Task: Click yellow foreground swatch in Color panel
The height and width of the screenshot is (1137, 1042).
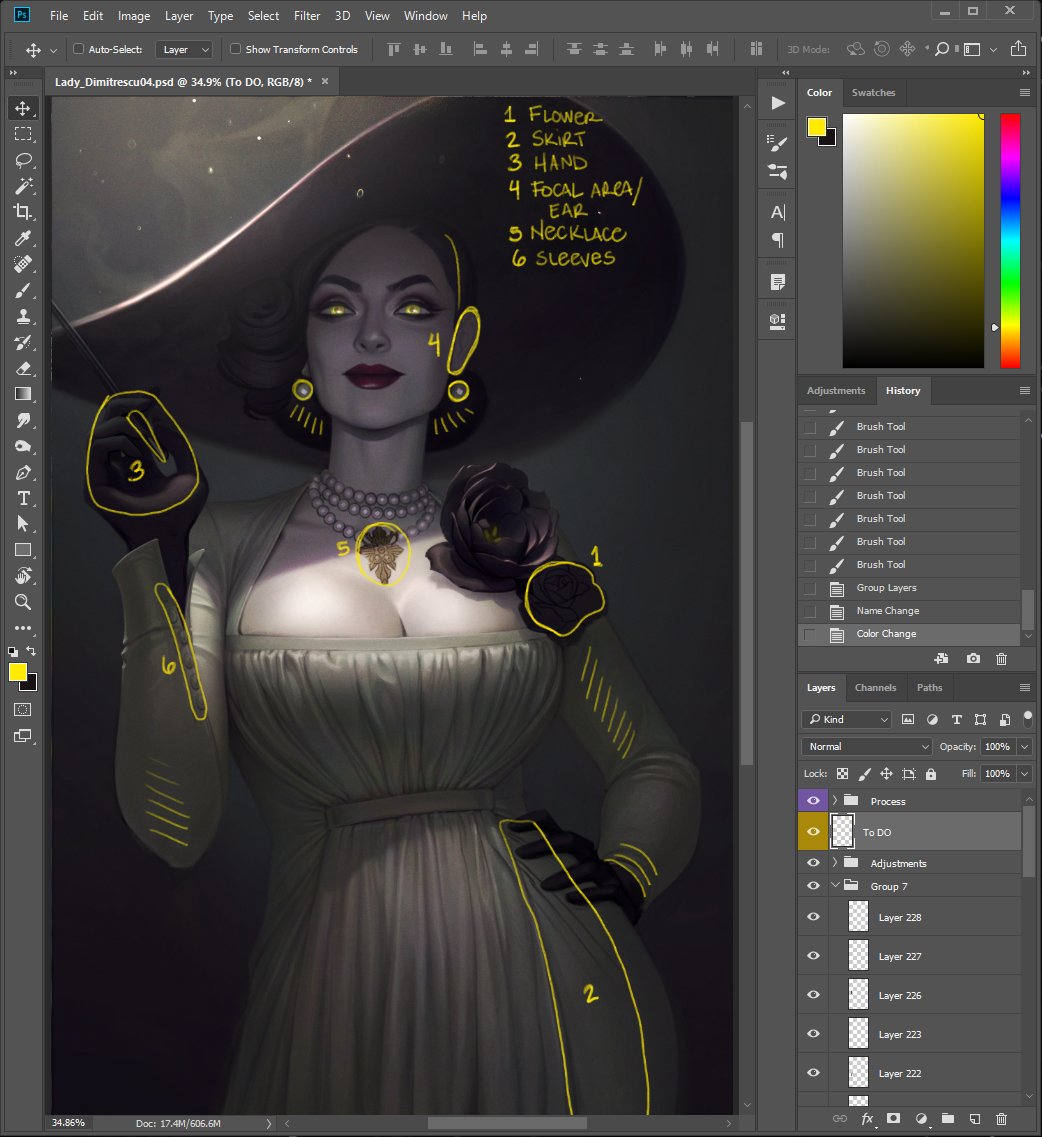Action: pyautogui.click(x=816, y=127)
